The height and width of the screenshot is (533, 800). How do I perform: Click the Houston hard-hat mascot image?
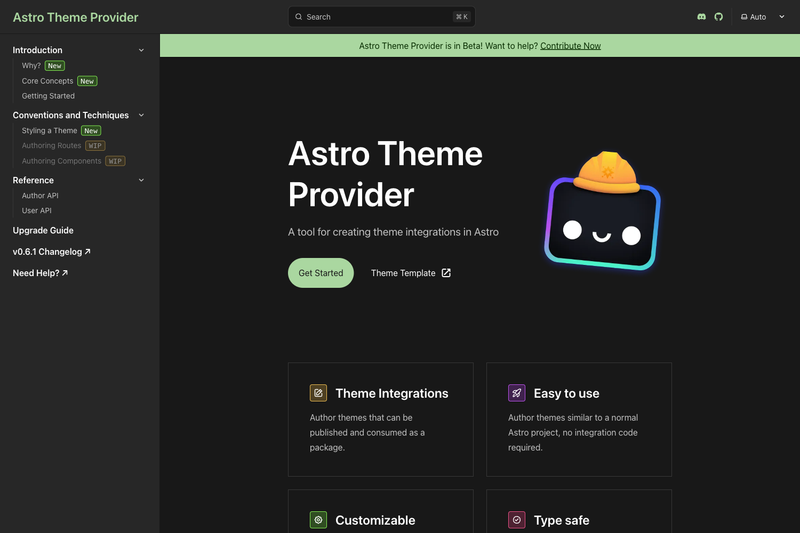603,210
